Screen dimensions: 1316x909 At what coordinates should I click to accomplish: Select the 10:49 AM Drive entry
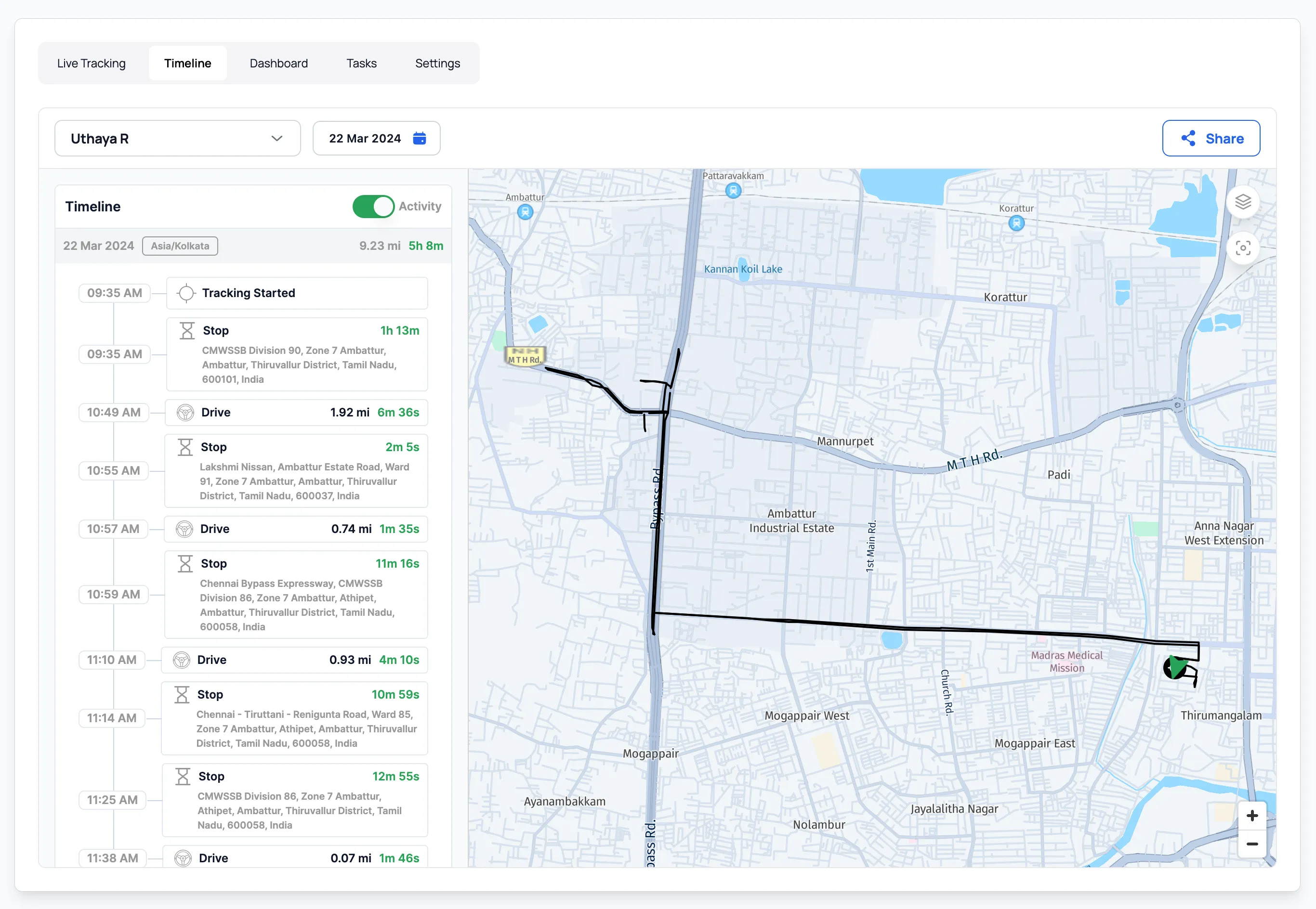tap(296, 412)
